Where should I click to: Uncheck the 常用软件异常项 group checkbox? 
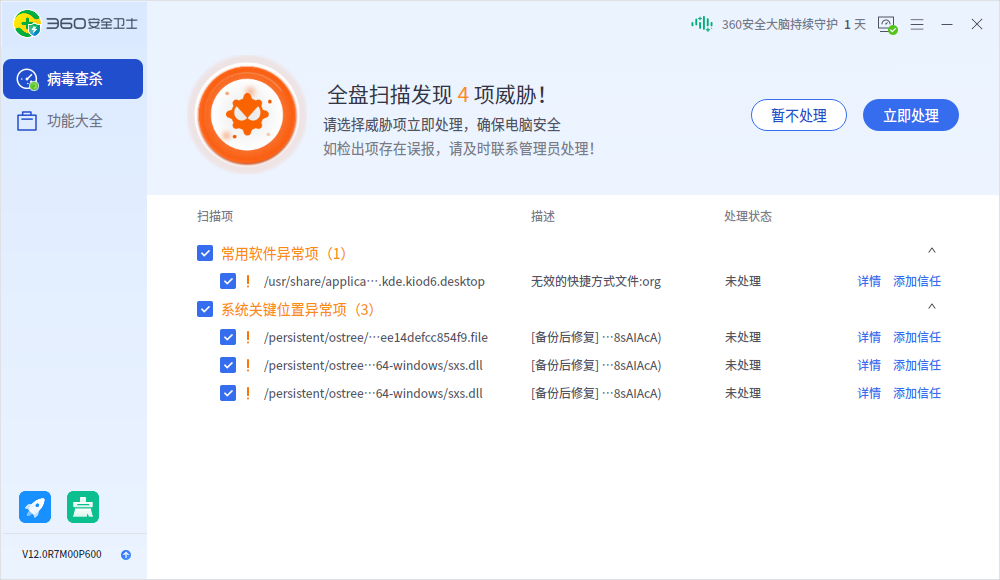(205, 253)
